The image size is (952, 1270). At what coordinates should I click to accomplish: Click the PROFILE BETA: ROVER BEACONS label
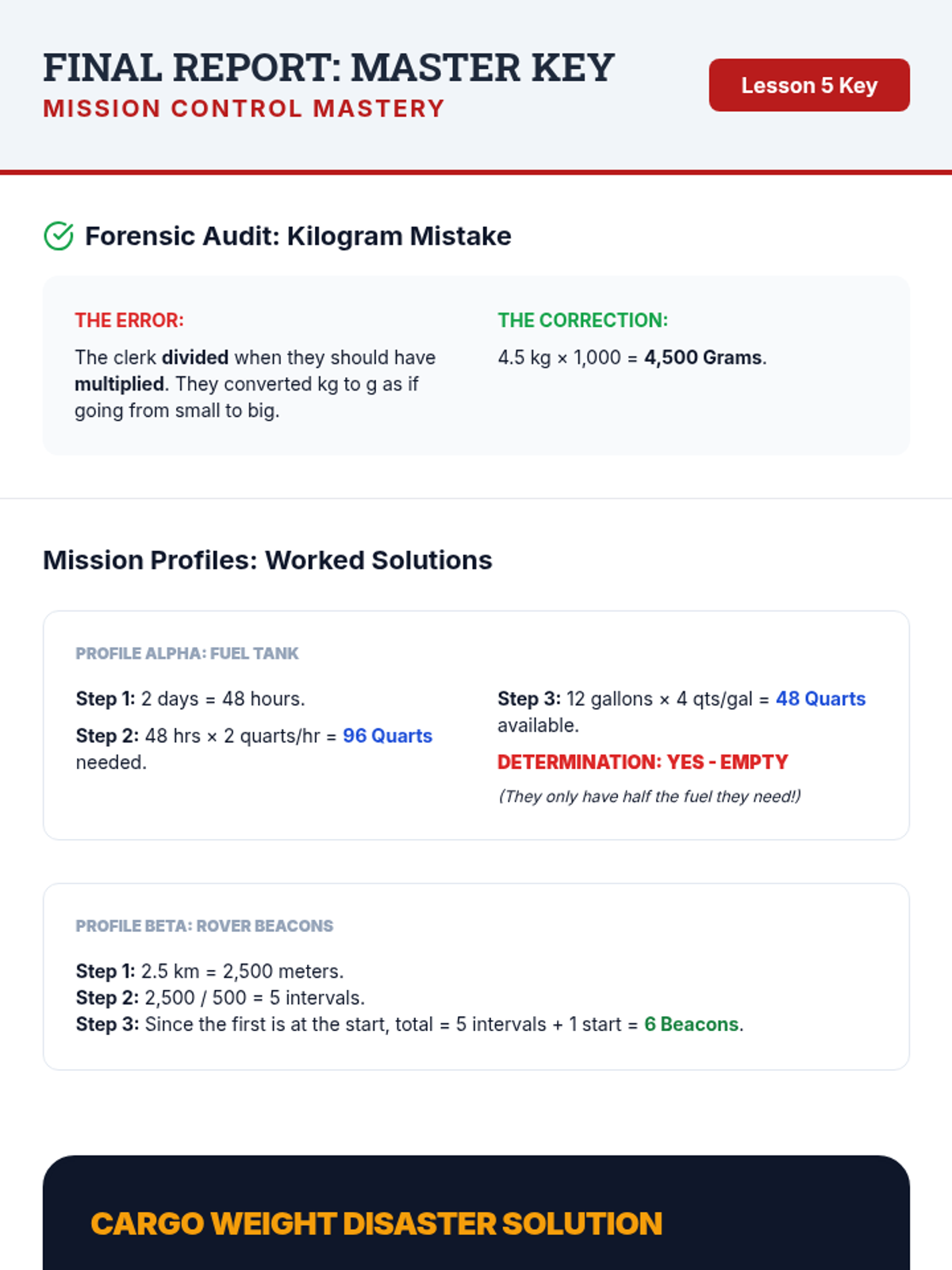tap(205, 926)
